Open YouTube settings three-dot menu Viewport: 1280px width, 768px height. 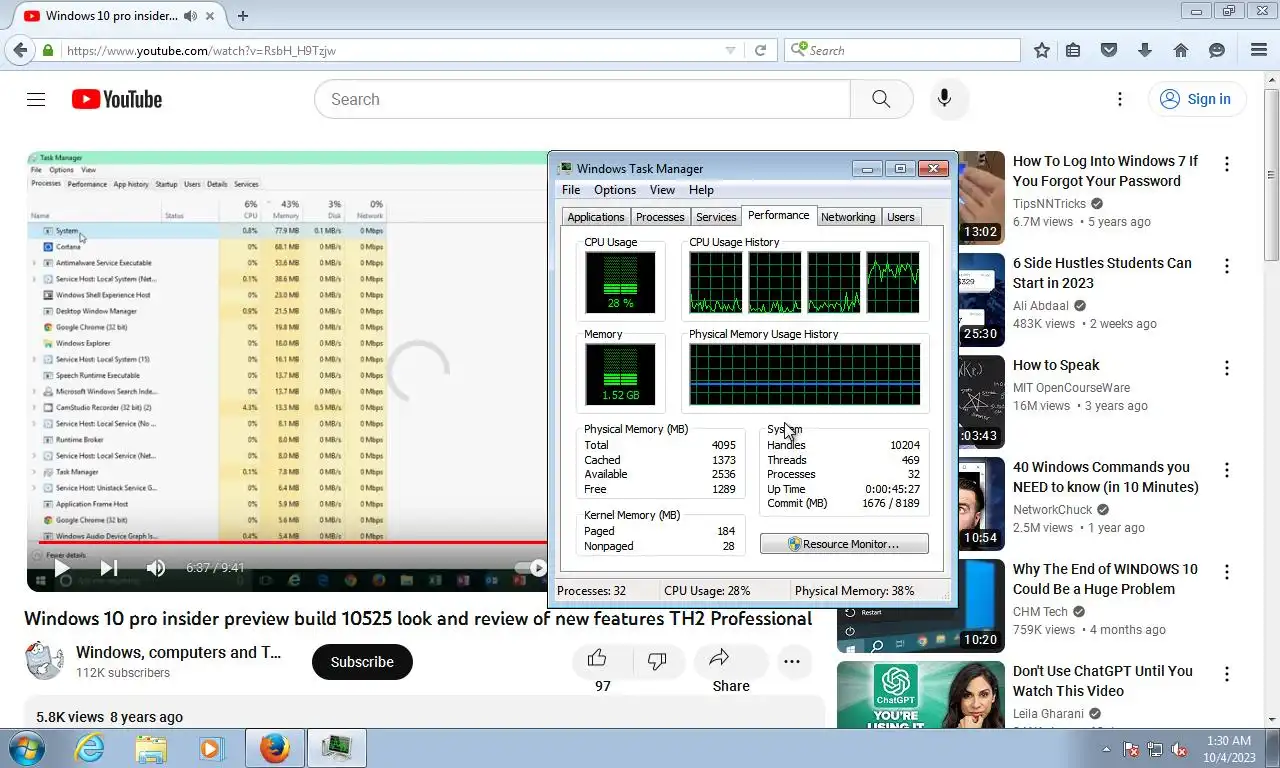point(1120,99)
